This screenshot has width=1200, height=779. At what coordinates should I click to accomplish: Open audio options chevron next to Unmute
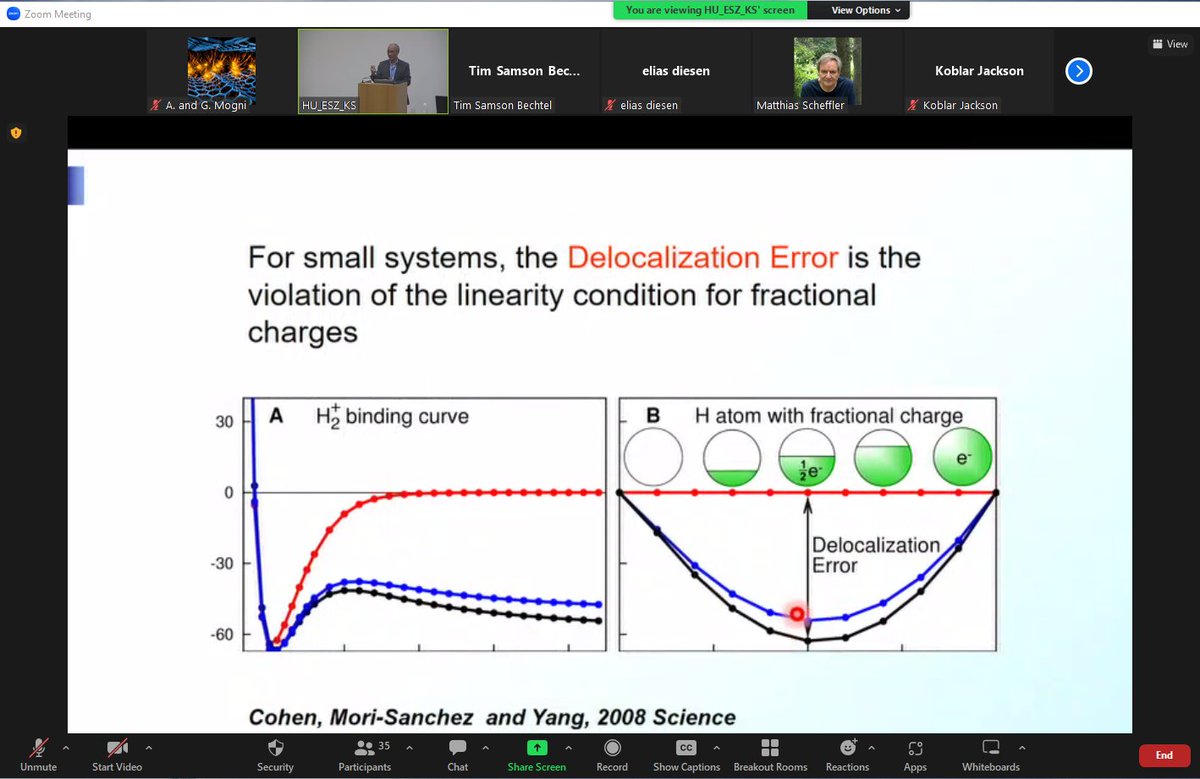click(x=66, y=747)
